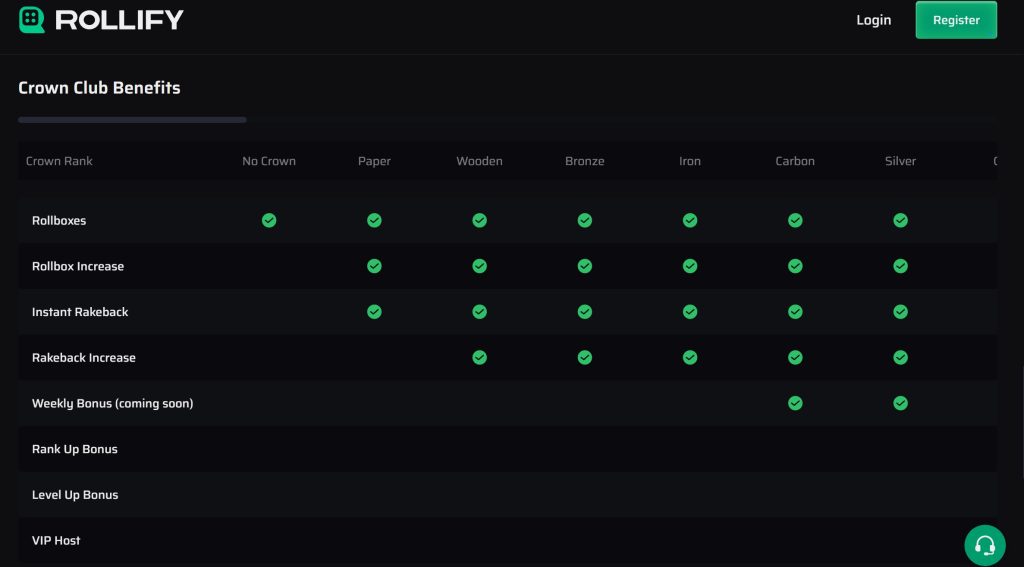Click Weekly Bonus checkmark under Silver
1024x567 pixels.
coord(900,403)
